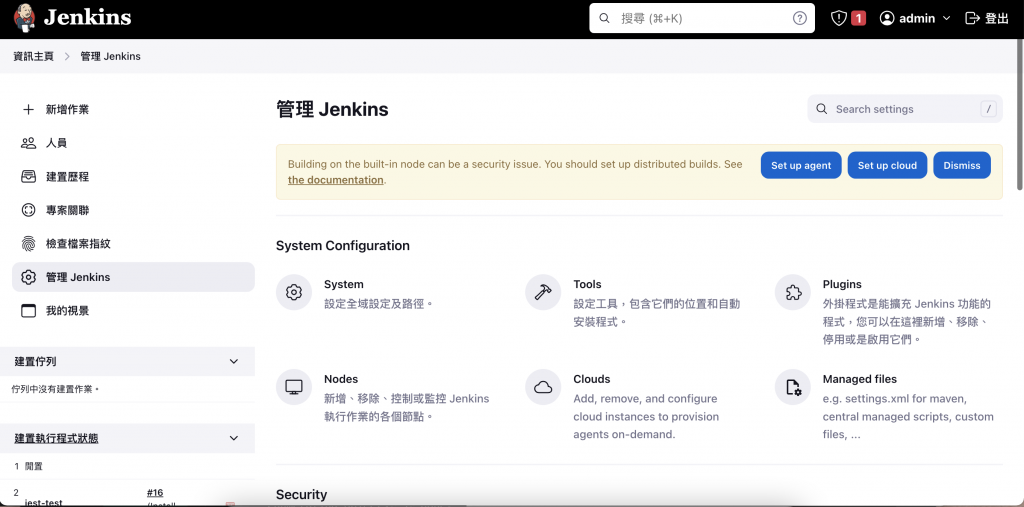Collapse the 建置執行程式狀態 panel chevron
This screenshot has width=1024, height=507.
click(x=234, y=438)
